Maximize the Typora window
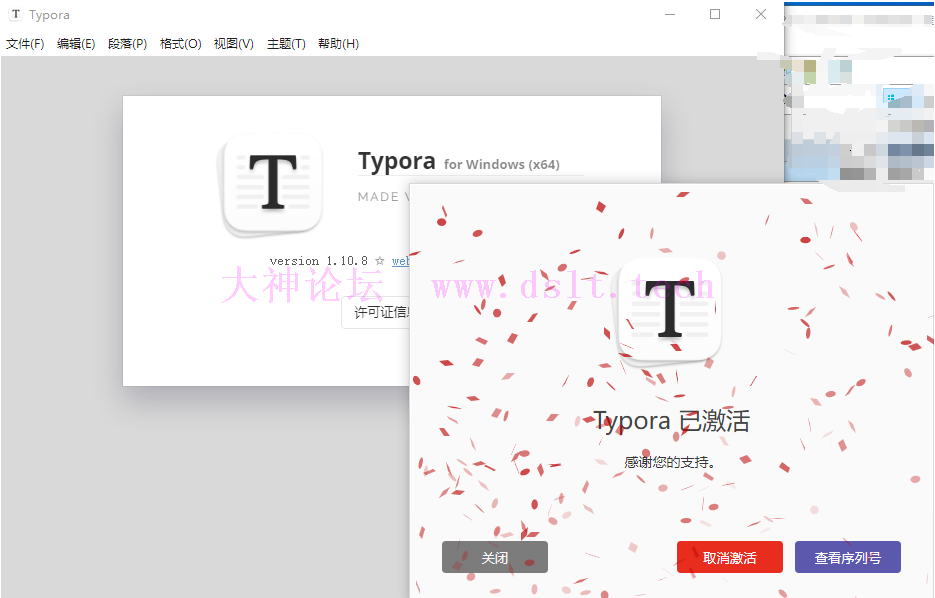This screenshot has height=598, width=935. [x=715, y=14]
